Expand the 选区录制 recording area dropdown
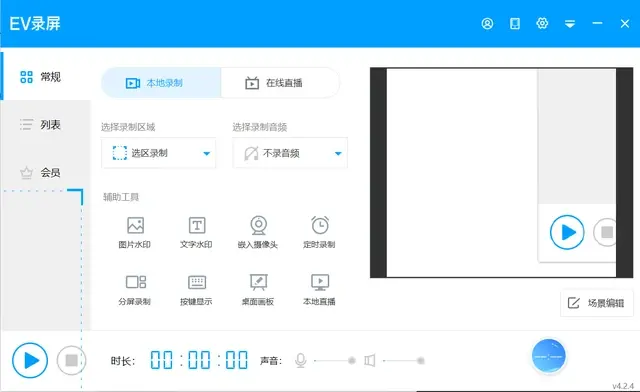The image size is (640, 392). point(158,153)
